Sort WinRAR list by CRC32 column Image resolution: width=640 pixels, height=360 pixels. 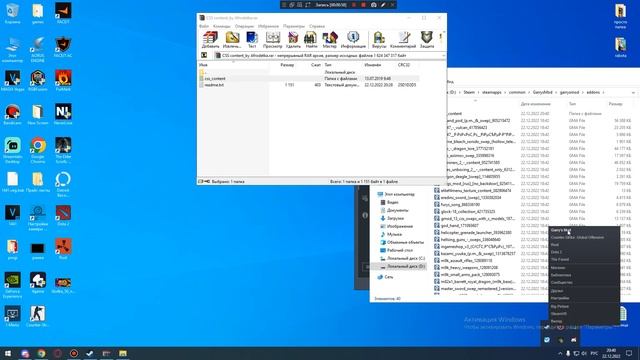[404, 65]
